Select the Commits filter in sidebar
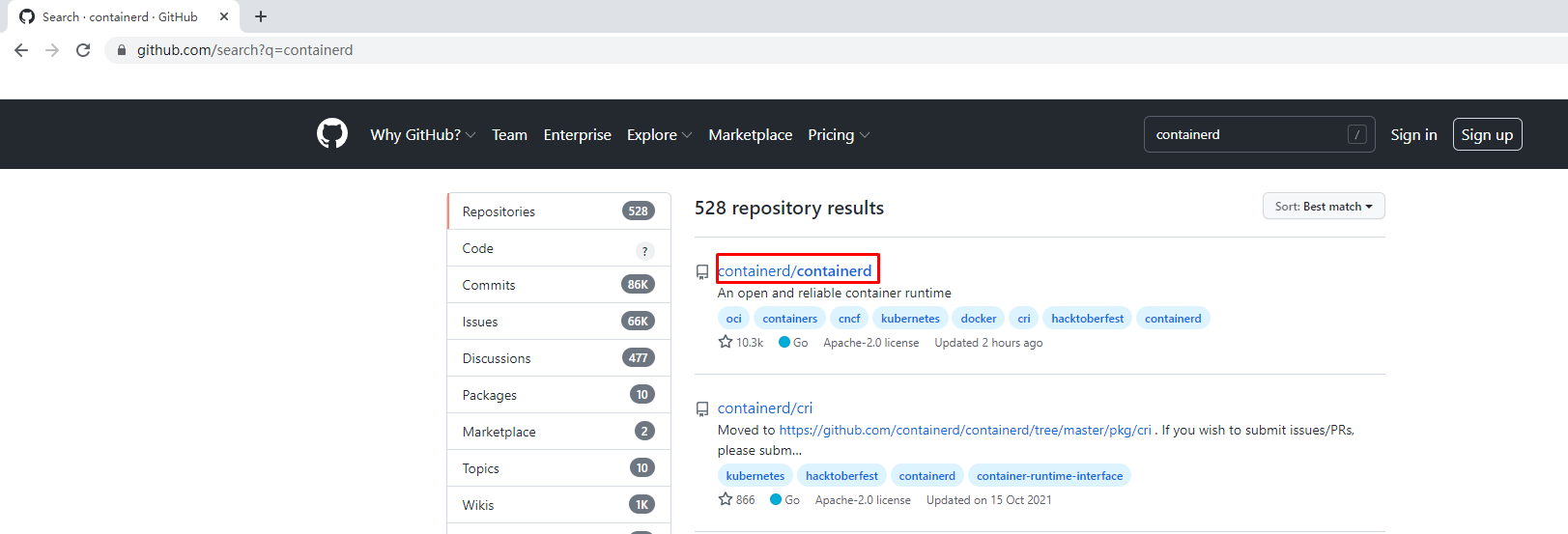Screen dimensions: 1568x534 click(x=489, y=285)
